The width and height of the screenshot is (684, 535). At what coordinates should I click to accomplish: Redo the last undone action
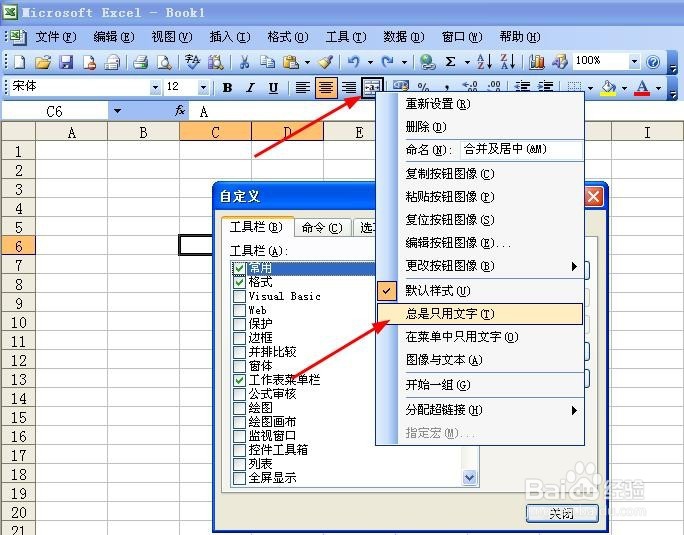387,62
